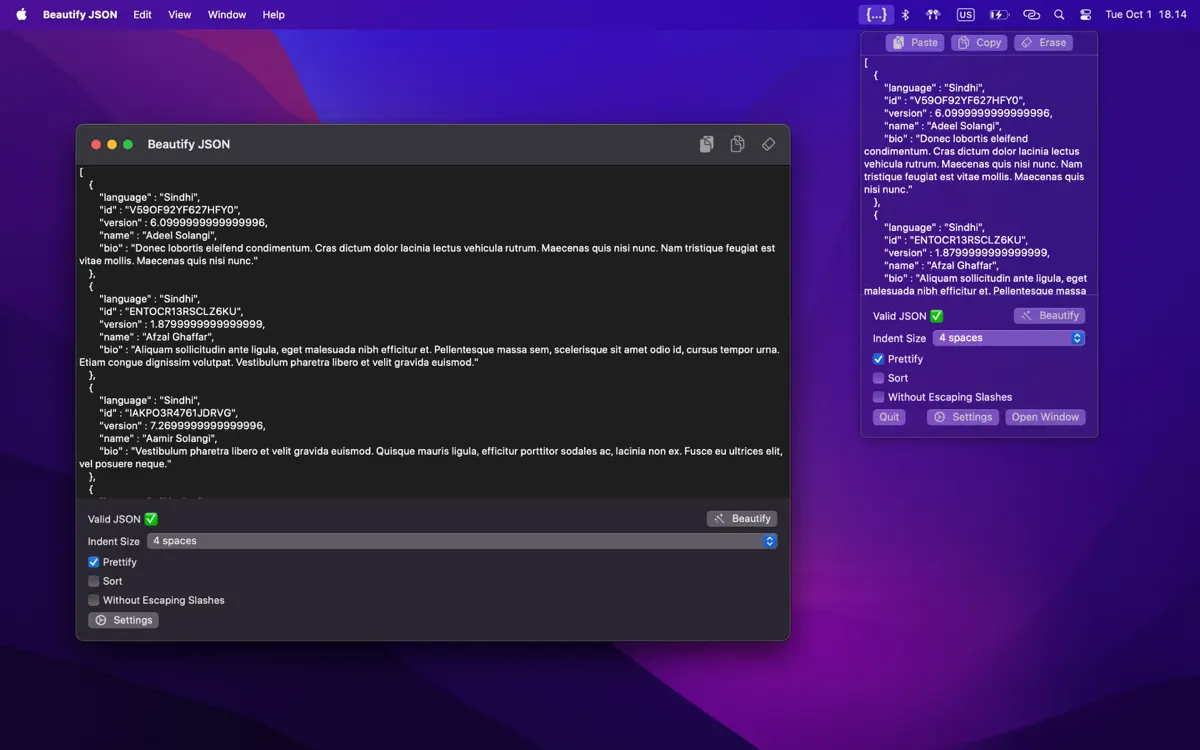Image resolution: width=1200 pixels, height=750 pixels.
Task: Click the "ENTOCR13RSCLZ6KU" id line in main window
Action: click(171, 311)
